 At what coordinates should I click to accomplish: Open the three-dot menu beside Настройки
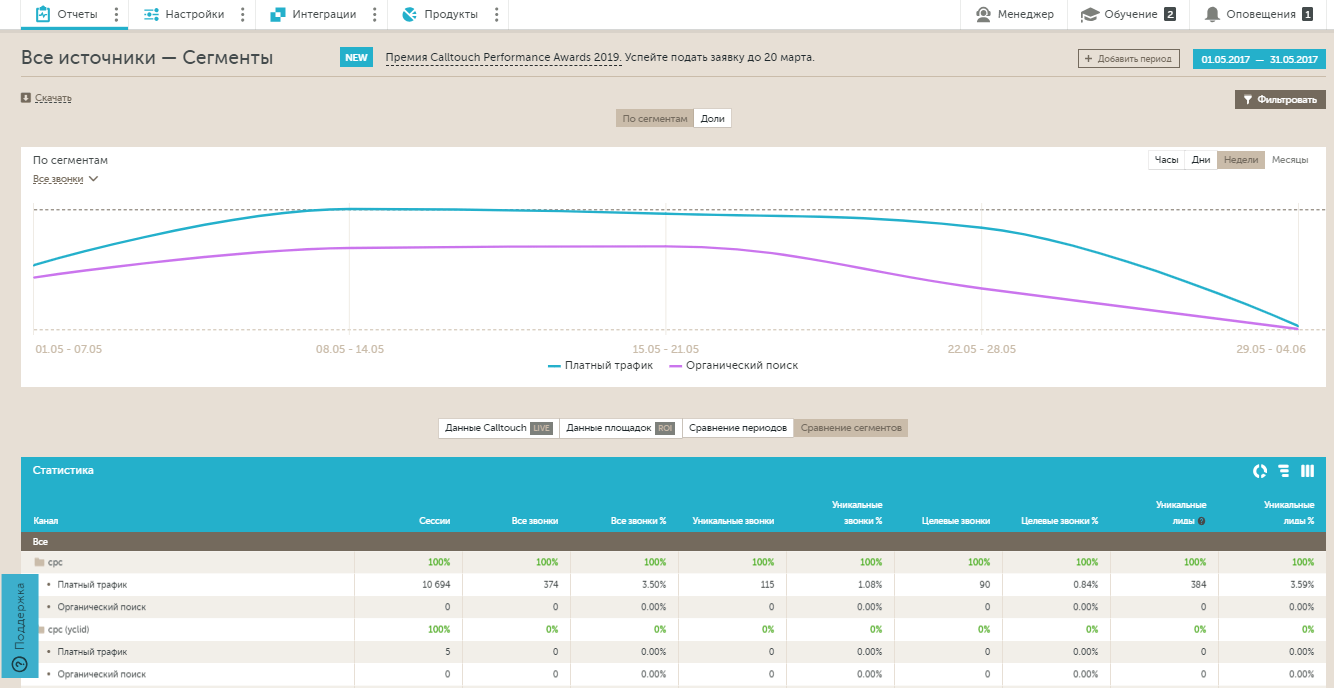click(243, 14)
